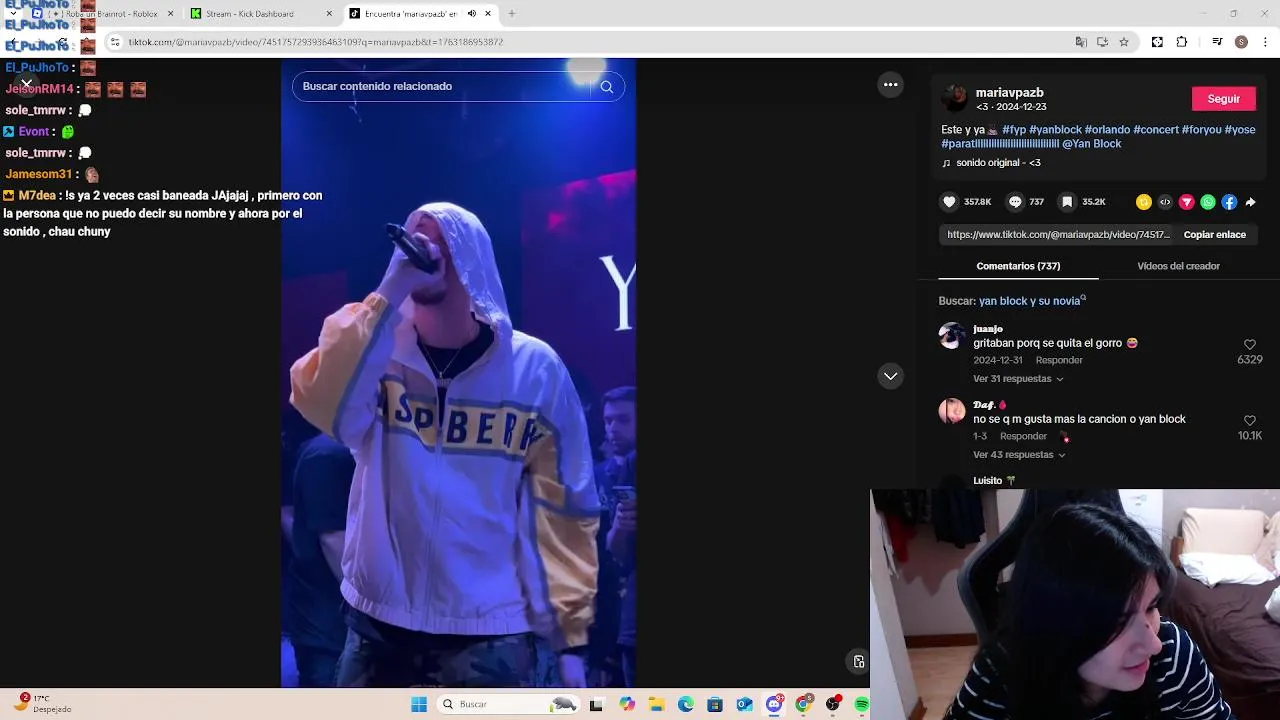Switch to Videos del creador tab

1178,266
